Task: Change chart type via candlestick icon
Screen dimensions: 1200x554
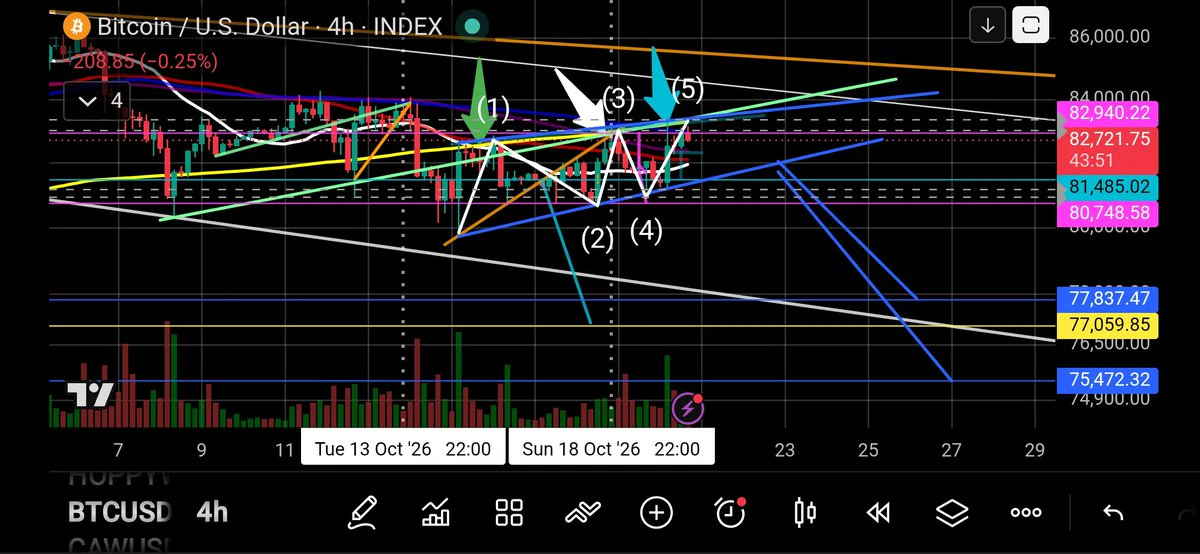Action: point(804,513)
